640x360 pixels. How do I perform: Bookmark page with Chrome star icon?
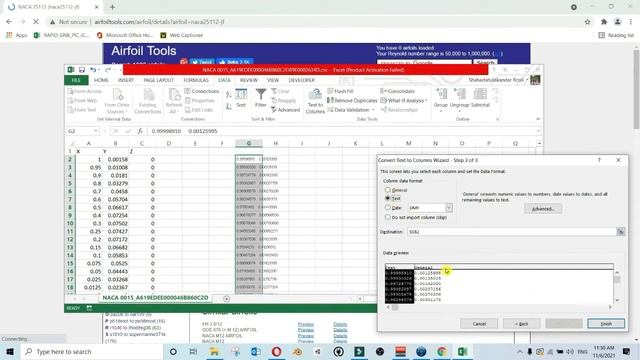(x=587, y=22)
